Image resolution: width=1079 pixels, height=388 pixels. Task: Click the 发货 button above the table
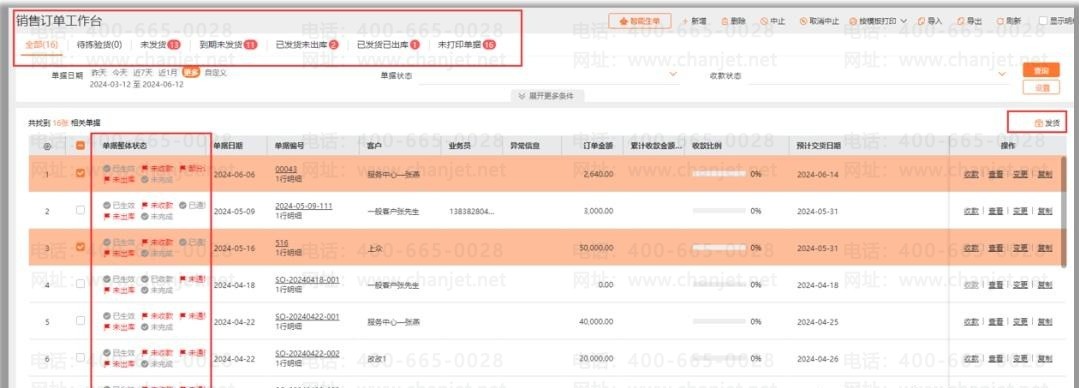[1047, 123]
